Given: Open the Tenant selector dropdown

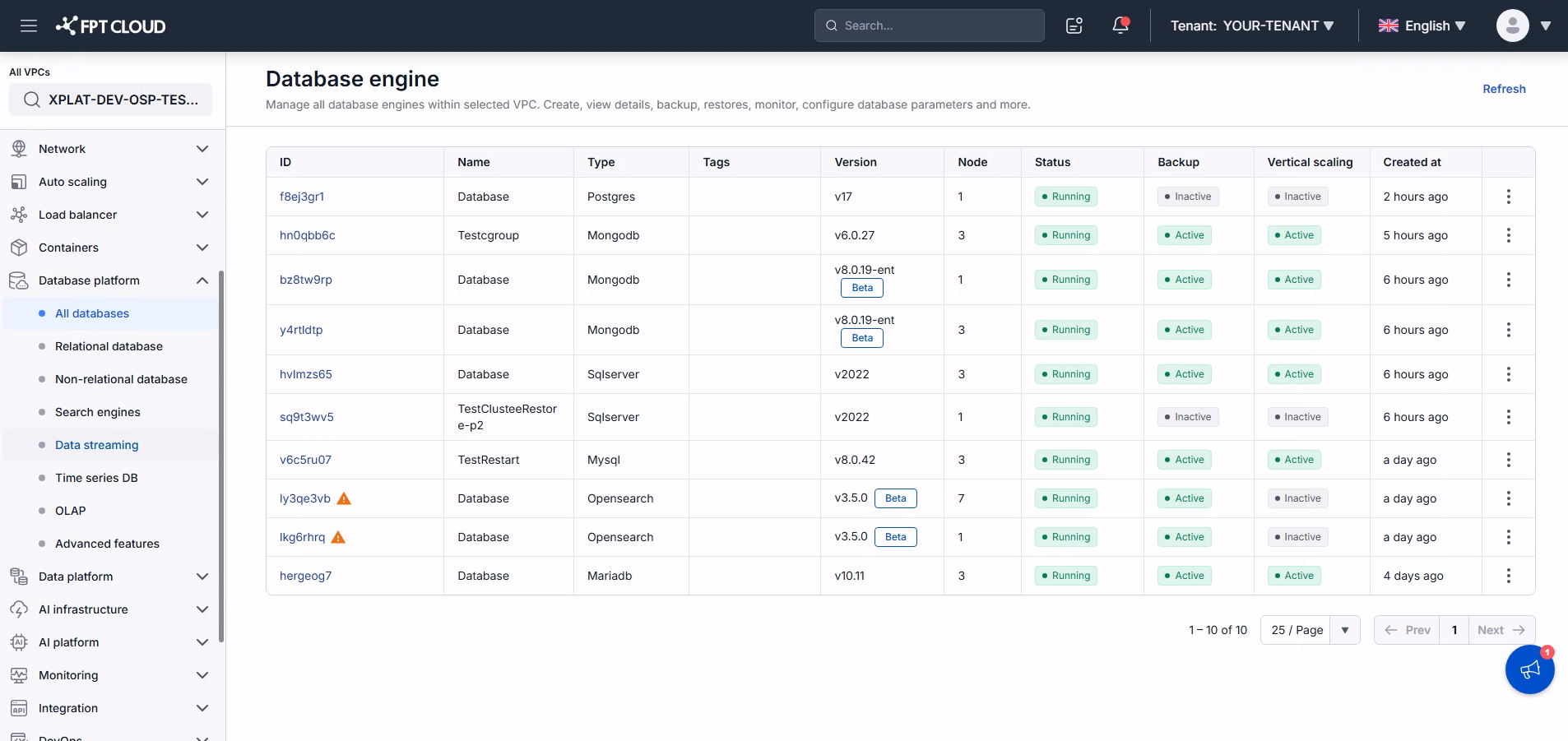Looking at the screenshot, I should tap(1252, 25).
